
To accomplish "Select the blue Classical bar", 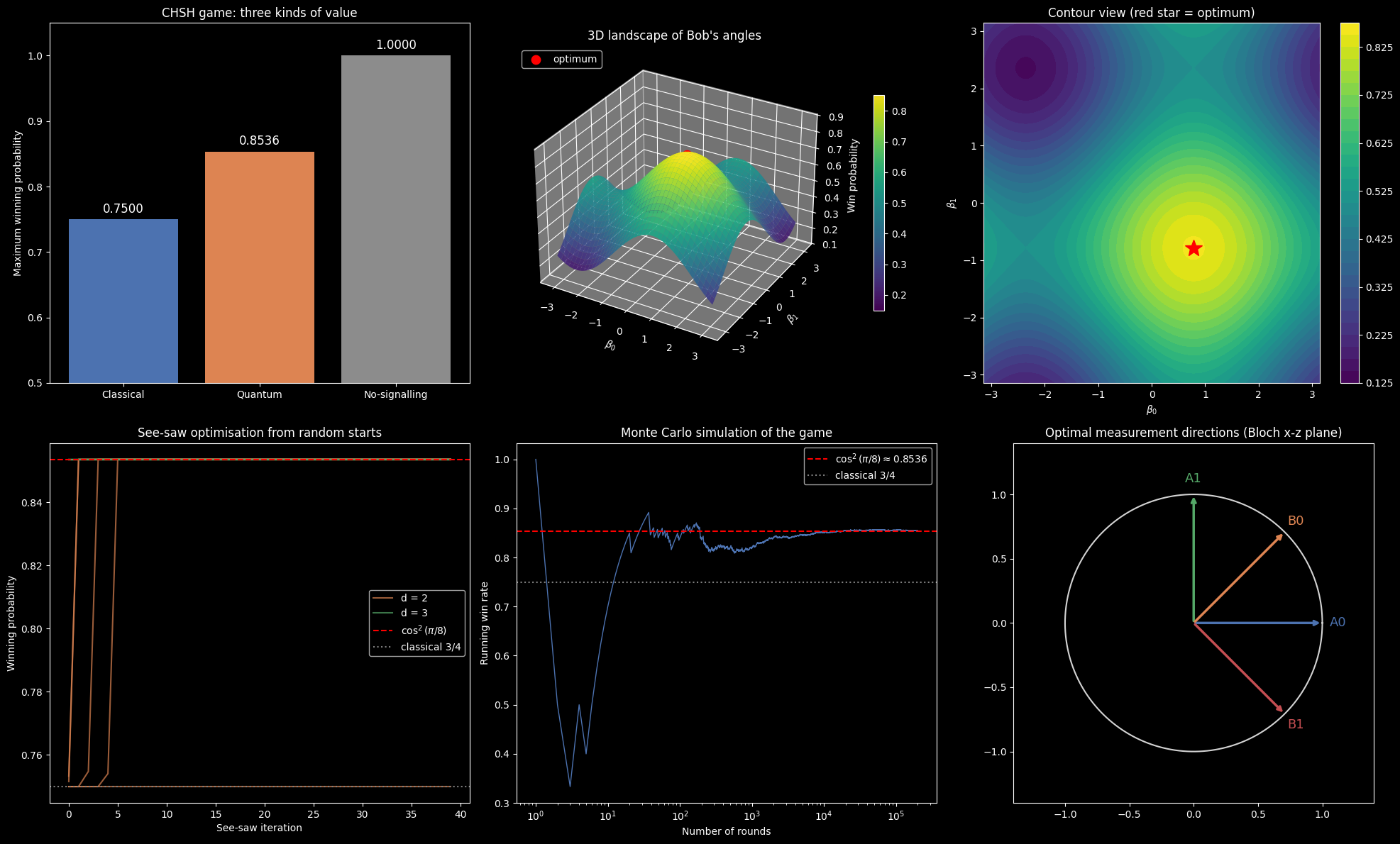I will pos(123,301).
